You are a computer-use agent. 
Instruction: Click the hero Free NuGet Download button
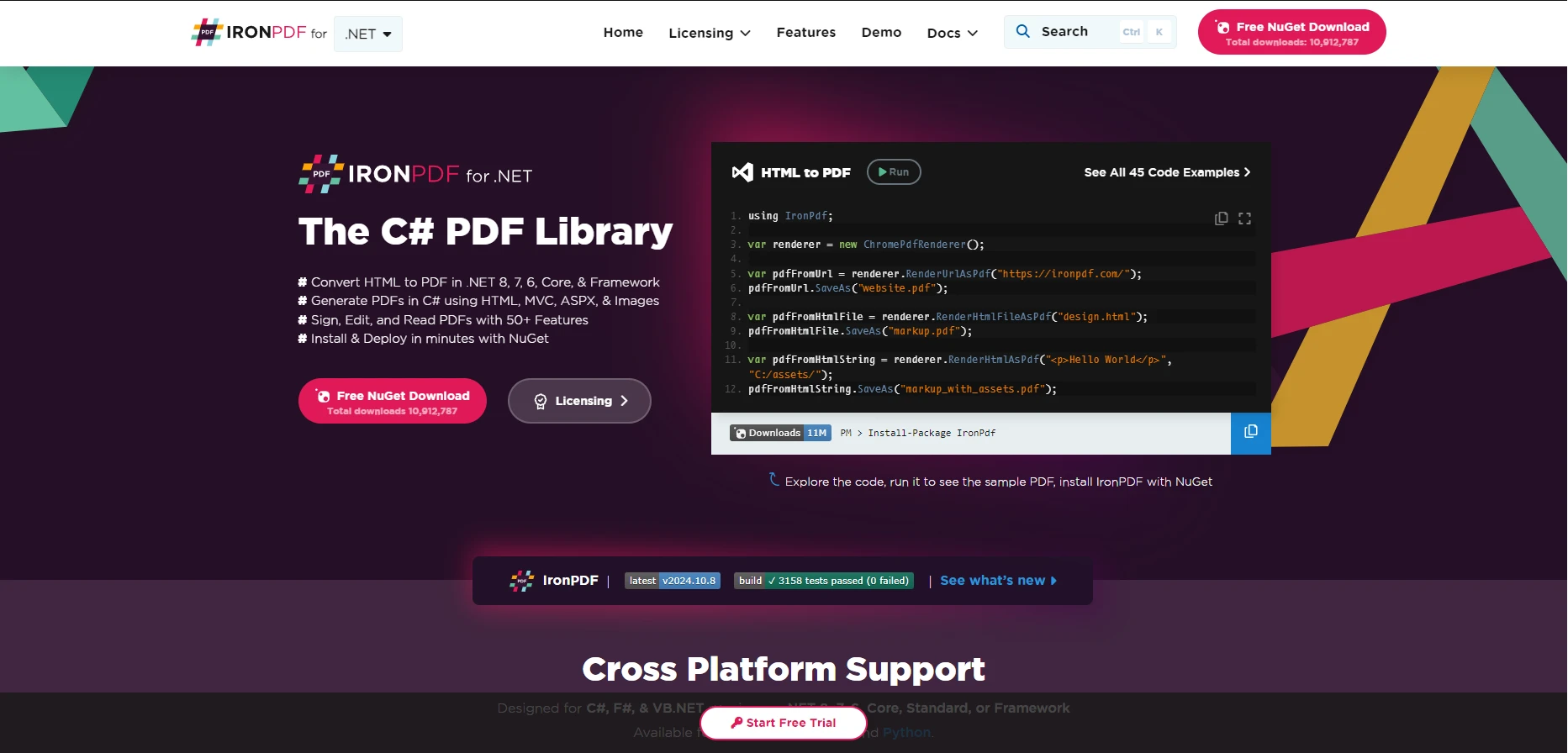point(393,402)
